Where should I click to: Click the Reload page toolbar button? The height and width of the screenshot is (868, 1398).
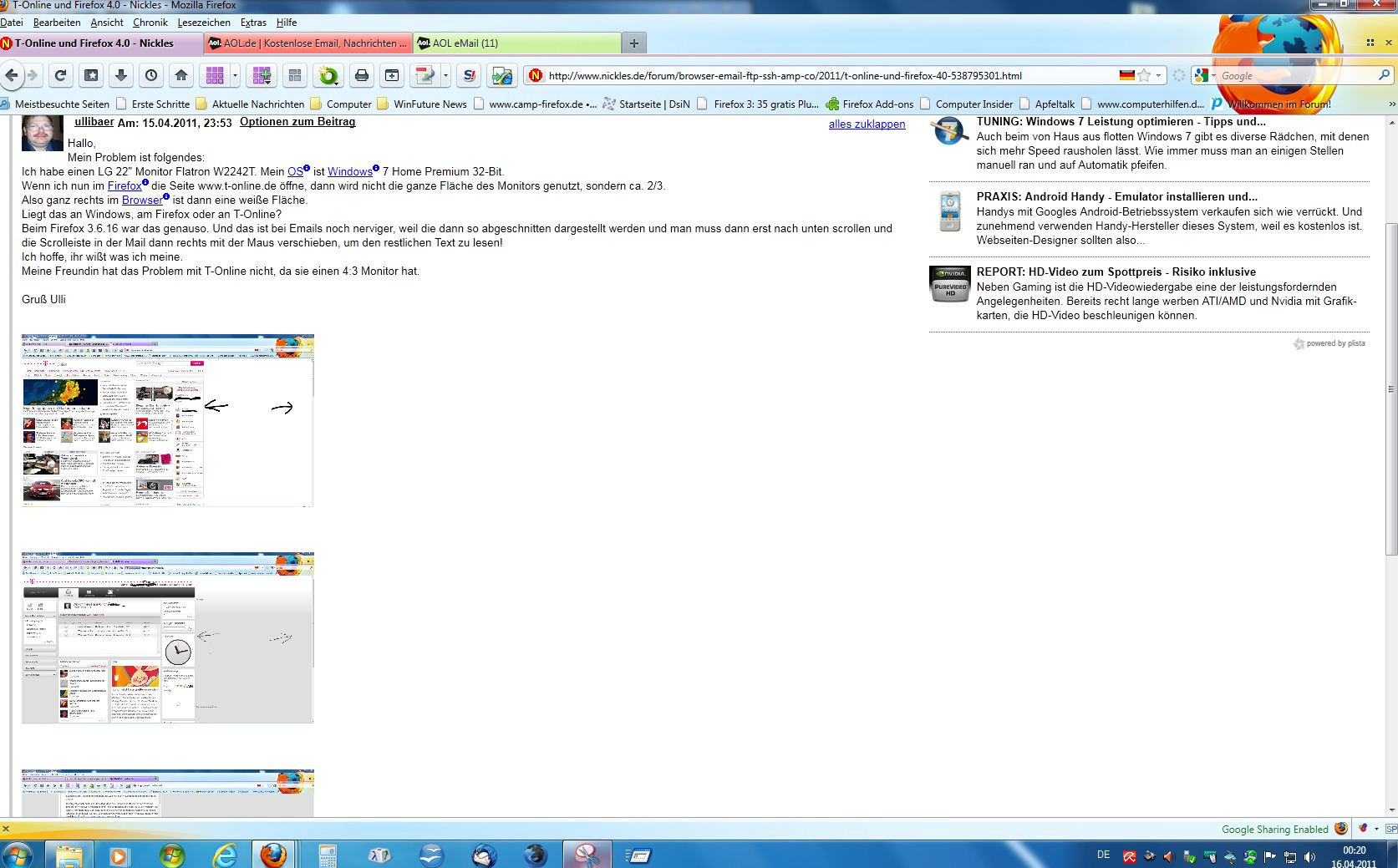coord(60,75)
